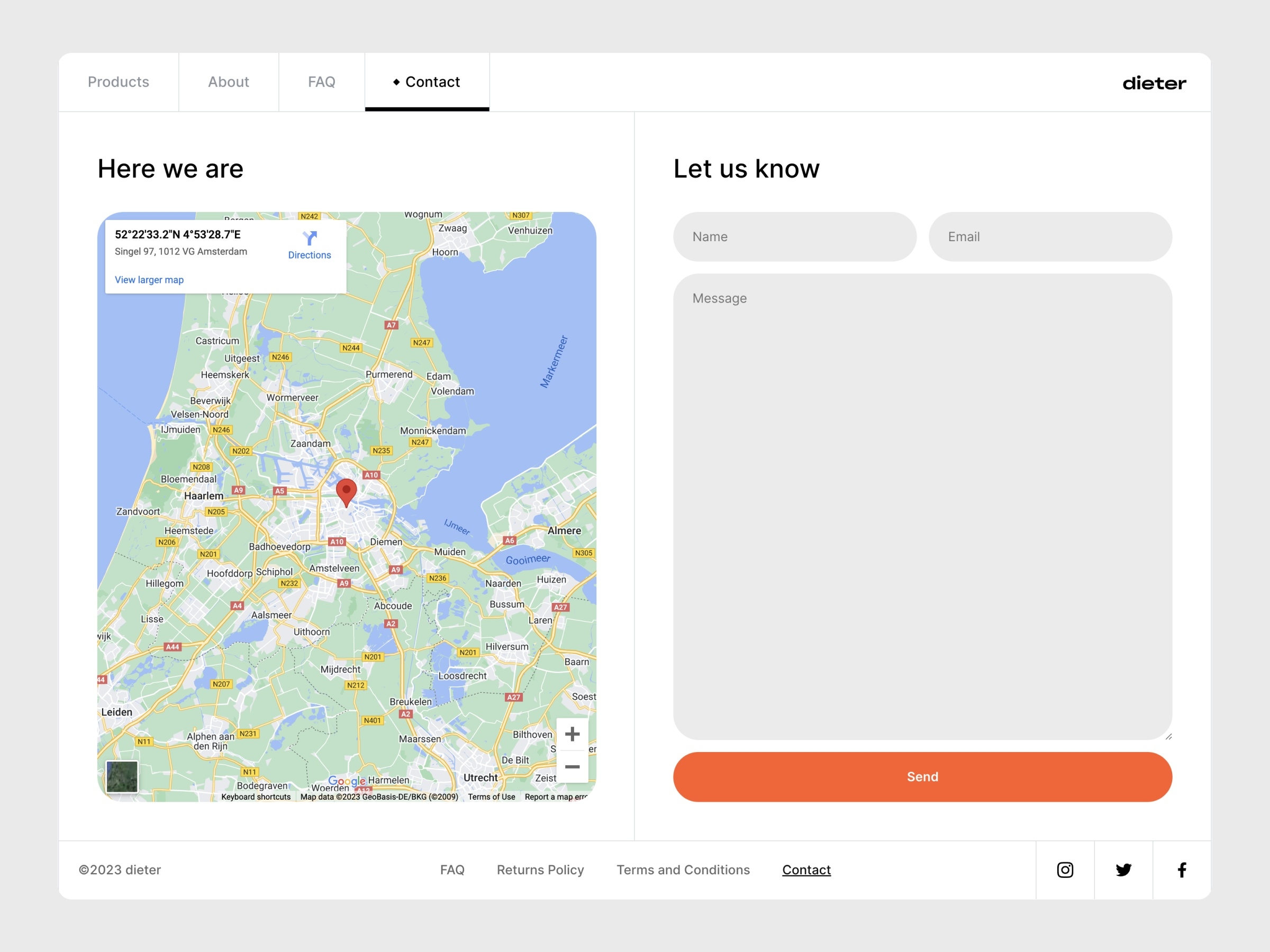The width and height of the screenshot is (1270, 952).
Task: Click the Send button to submit form
Action: tap(922, 776)
